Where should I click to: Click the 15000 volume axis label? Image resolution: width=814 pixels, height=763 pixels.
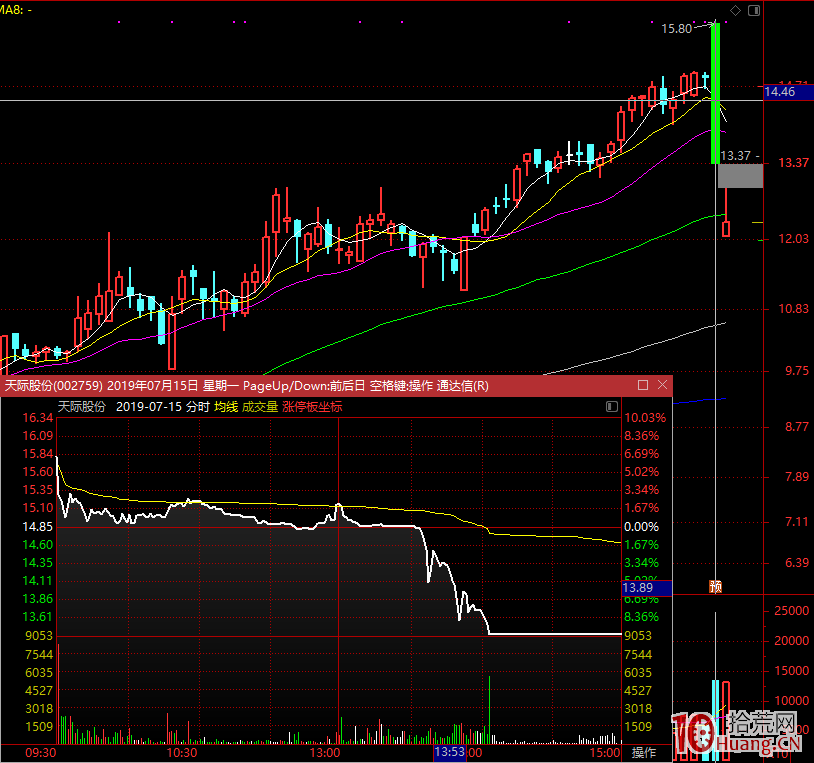(x=791, y=671)
